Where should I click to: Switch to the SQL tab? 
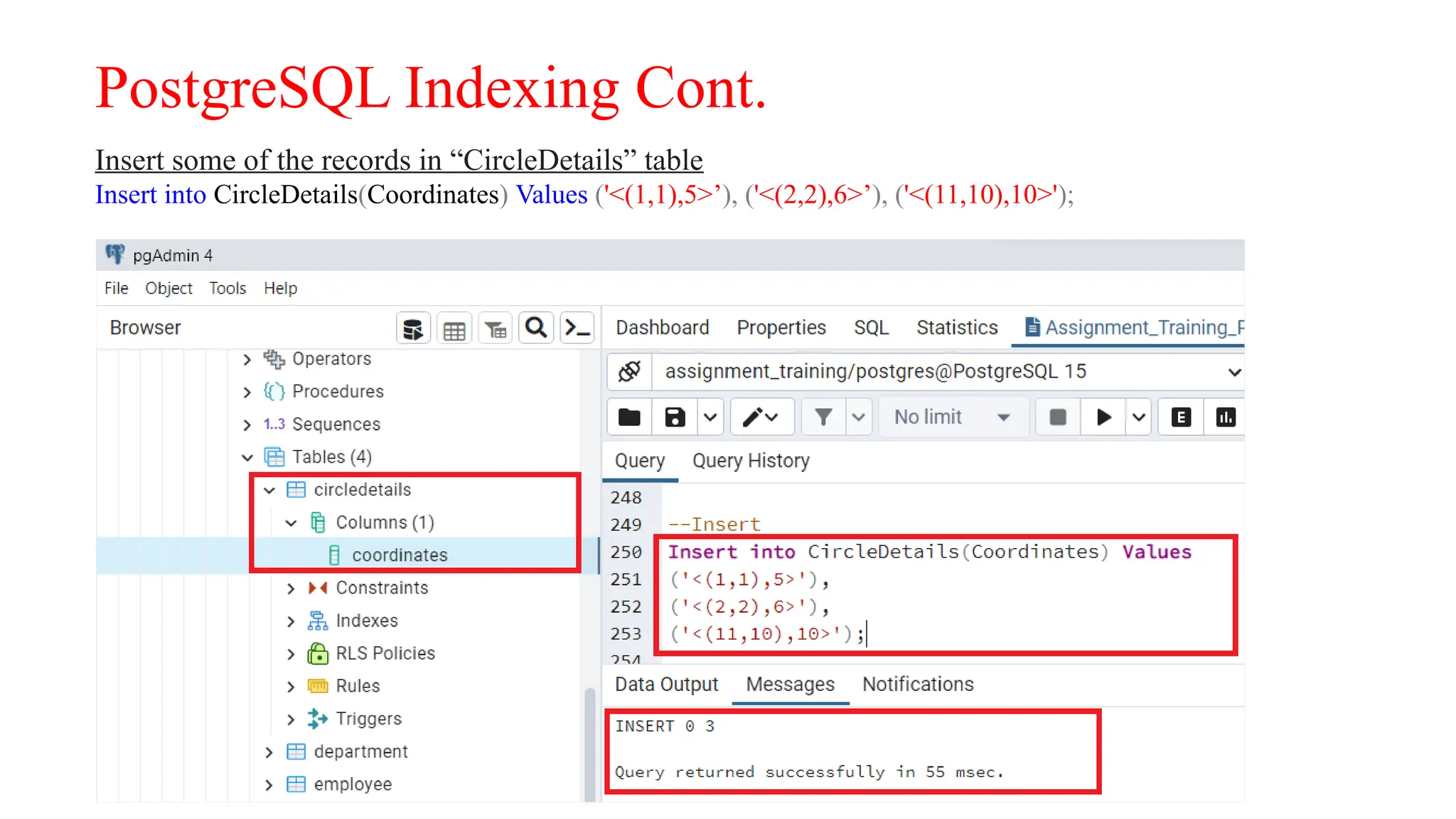click(x=871, y=327)
